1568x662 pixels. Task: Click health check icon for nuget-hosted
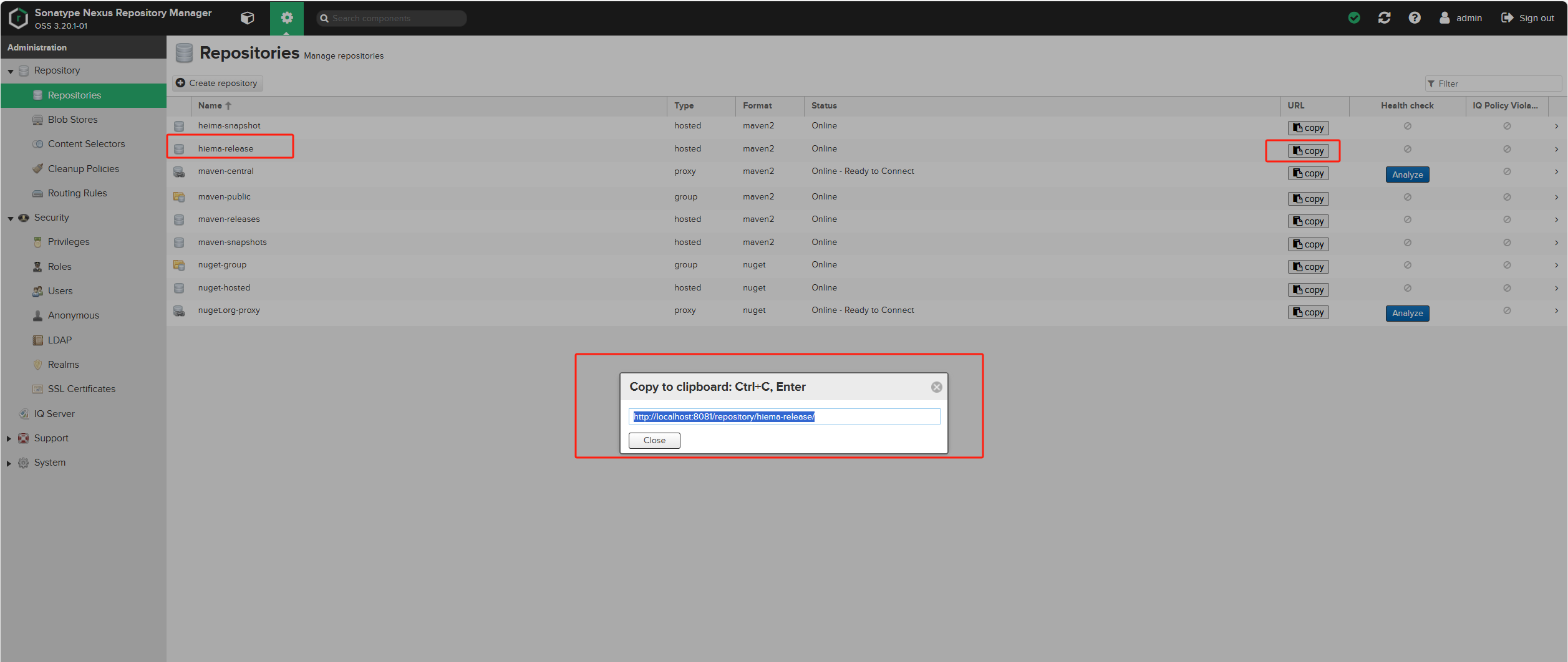tap(1408, 288)
